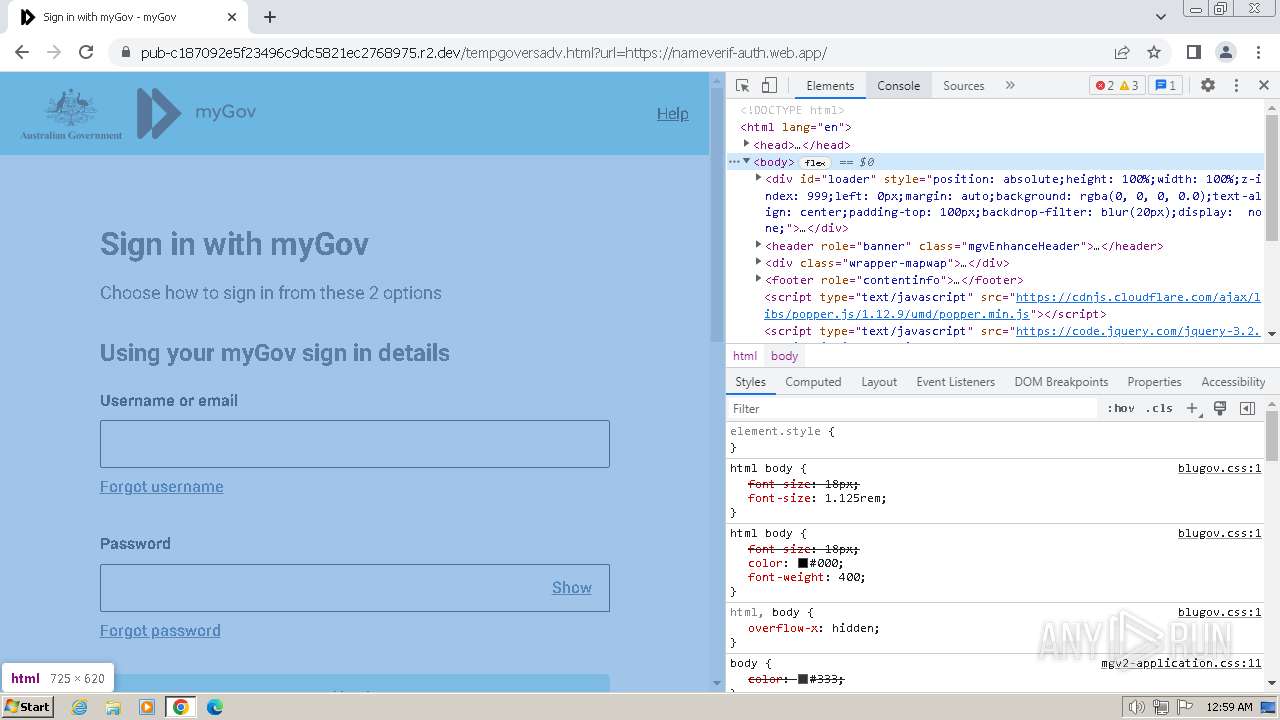This screenshot has height=720, width=1280.
Task: Open tab search dropdown arrow
Action: coord(1161,17)
